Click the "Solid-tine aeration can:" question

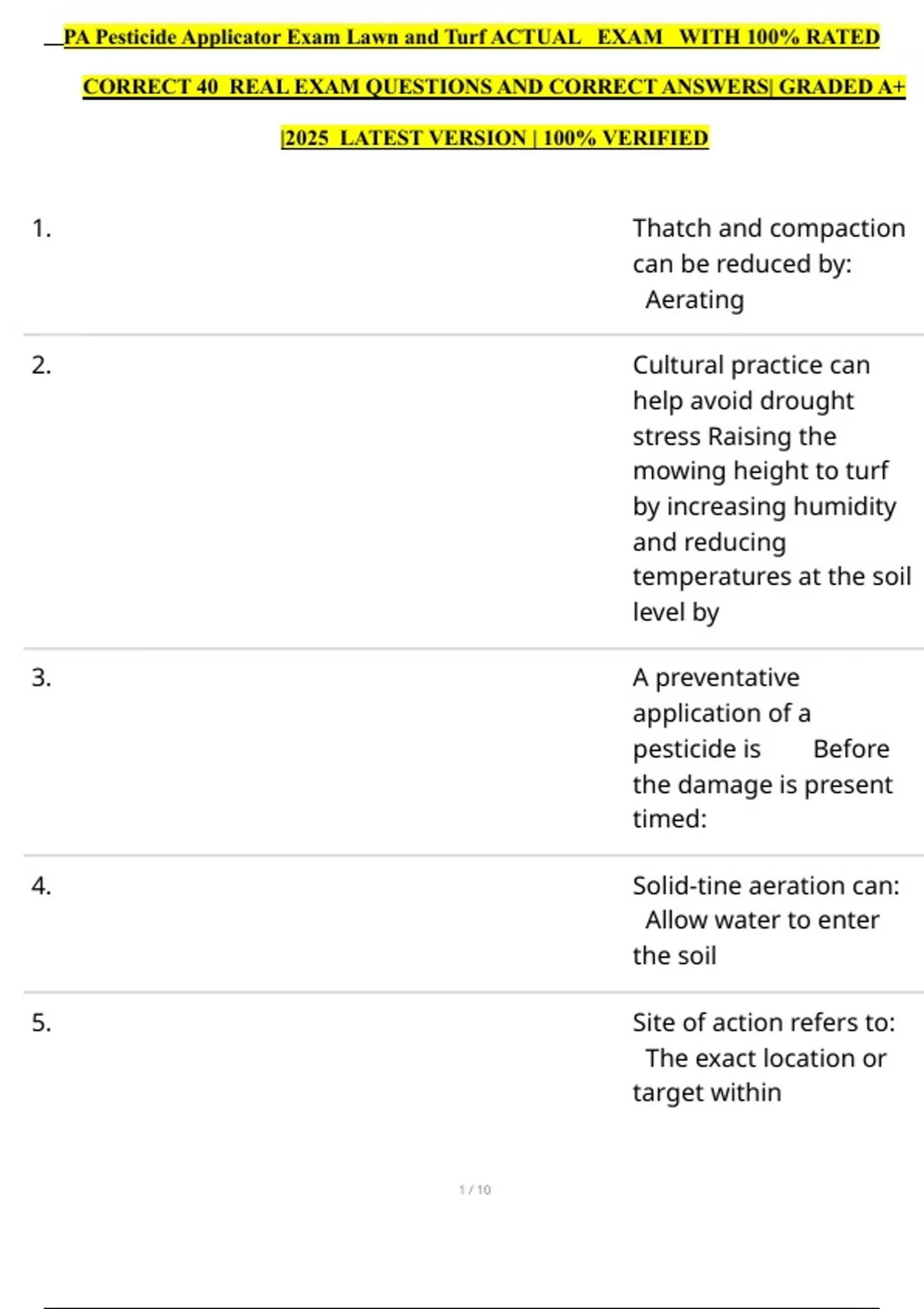pyautogui.click(x=765, y=885)
